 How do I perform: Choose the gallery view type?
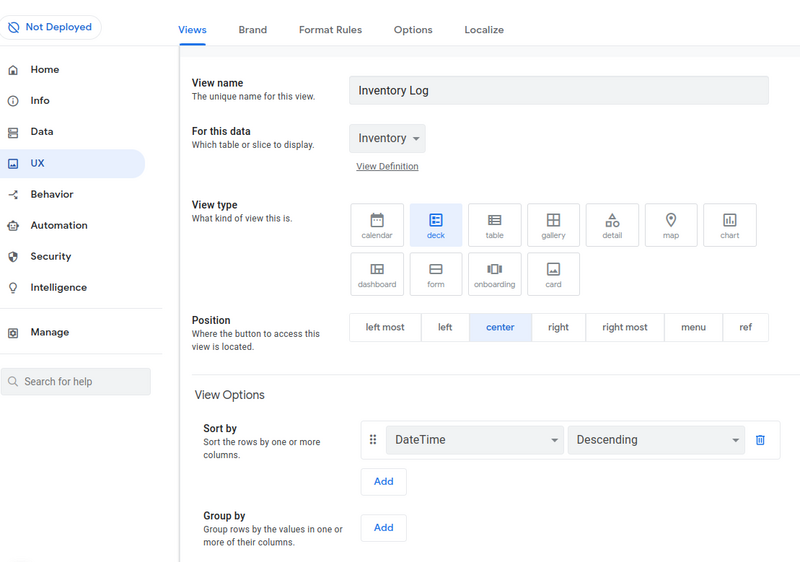pyautogui.click(x=553, y=225)
